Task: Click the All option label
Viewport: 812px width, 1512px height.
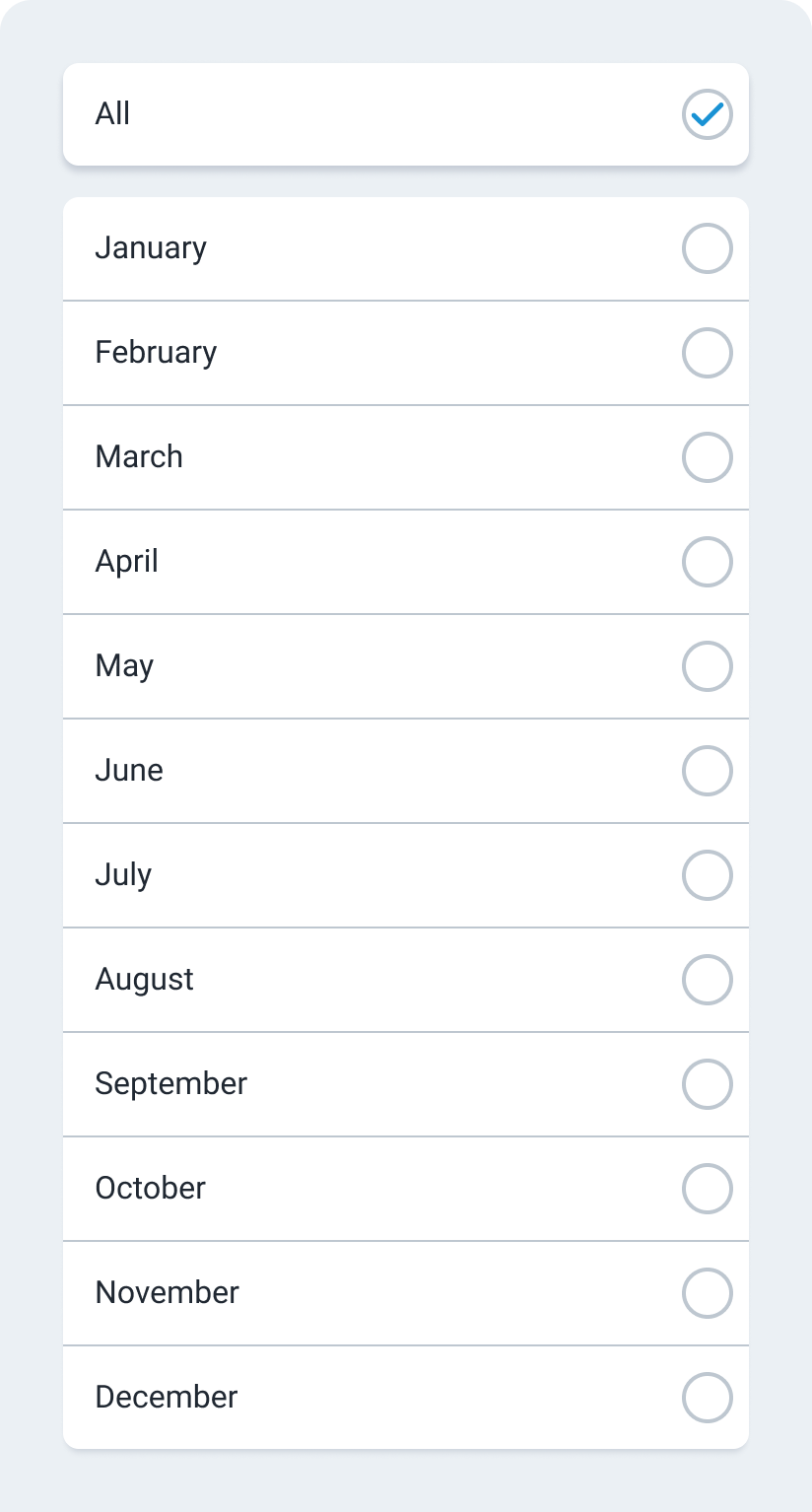Action: pos(112,114)
